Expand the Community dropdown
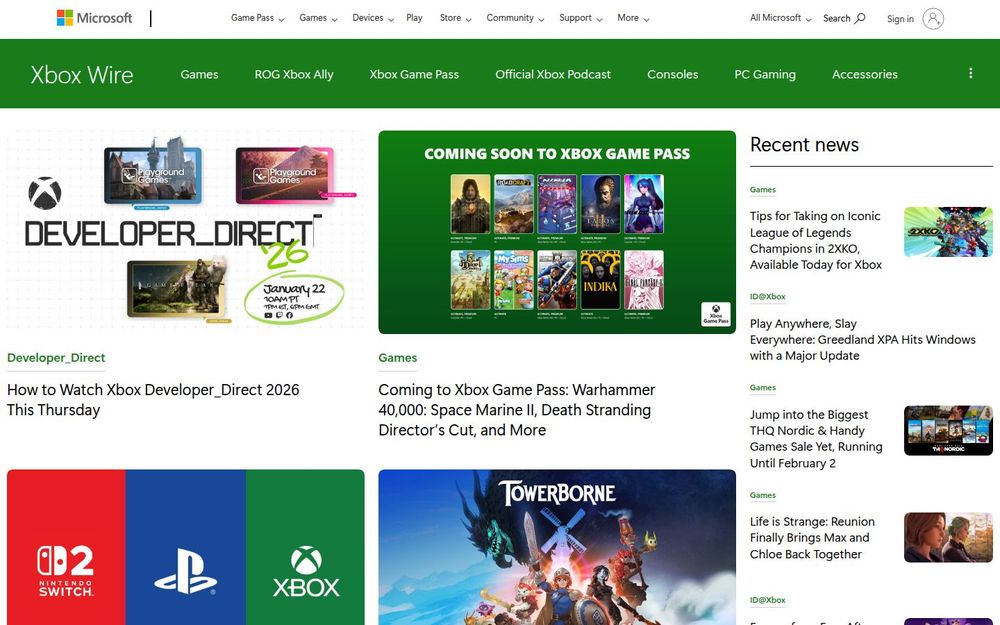This screenshot has width=1000, height=625. click(515, 18)
